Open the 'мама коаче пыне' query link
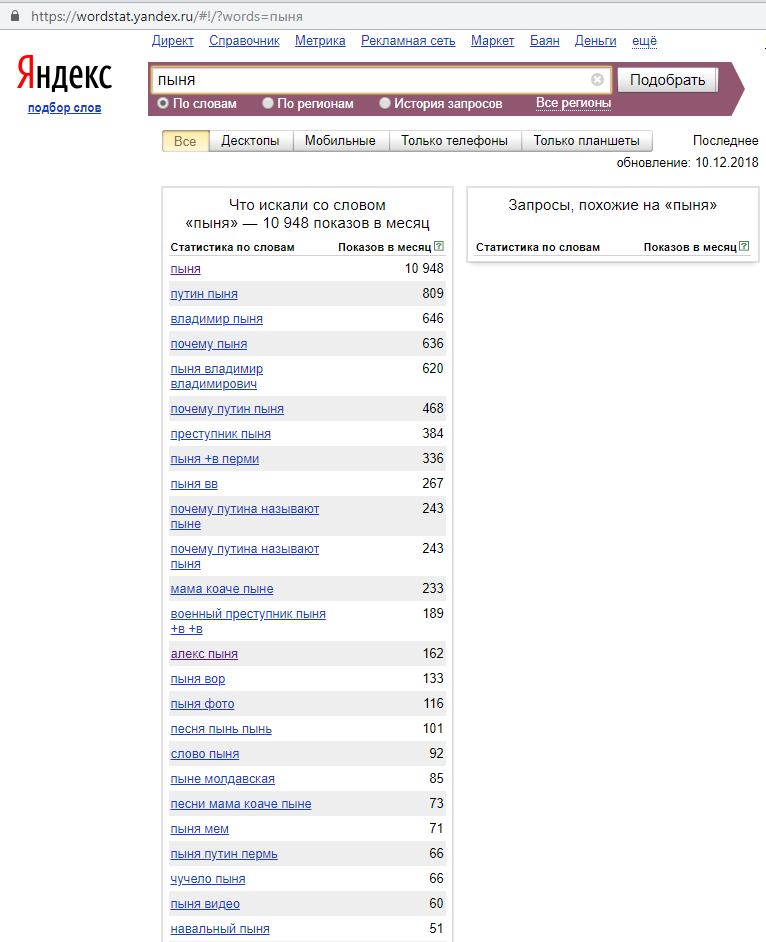 tap(222, 589)
